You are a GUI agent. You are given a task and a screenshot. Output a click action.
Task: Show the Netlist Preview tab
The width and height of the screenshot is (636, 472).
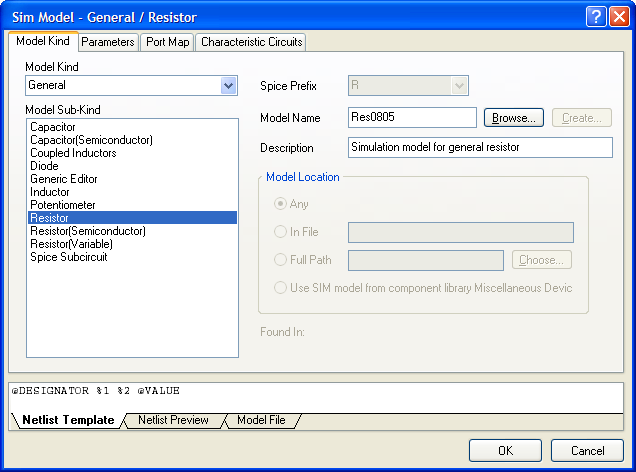173,420
